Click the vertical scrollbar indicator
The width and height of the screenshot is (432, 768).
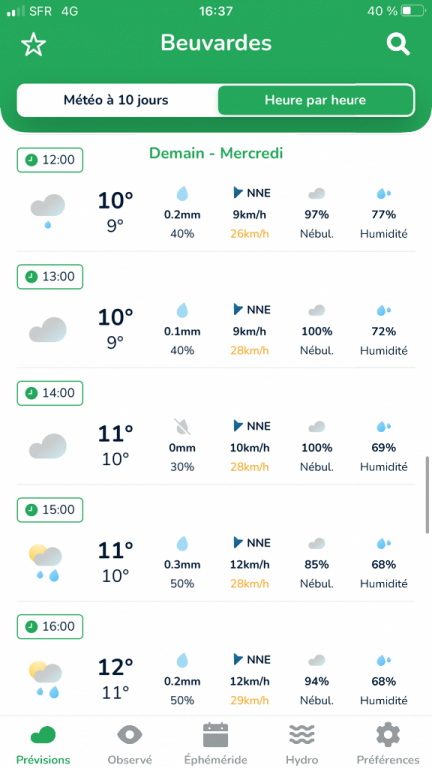click(x=427, y=495)
